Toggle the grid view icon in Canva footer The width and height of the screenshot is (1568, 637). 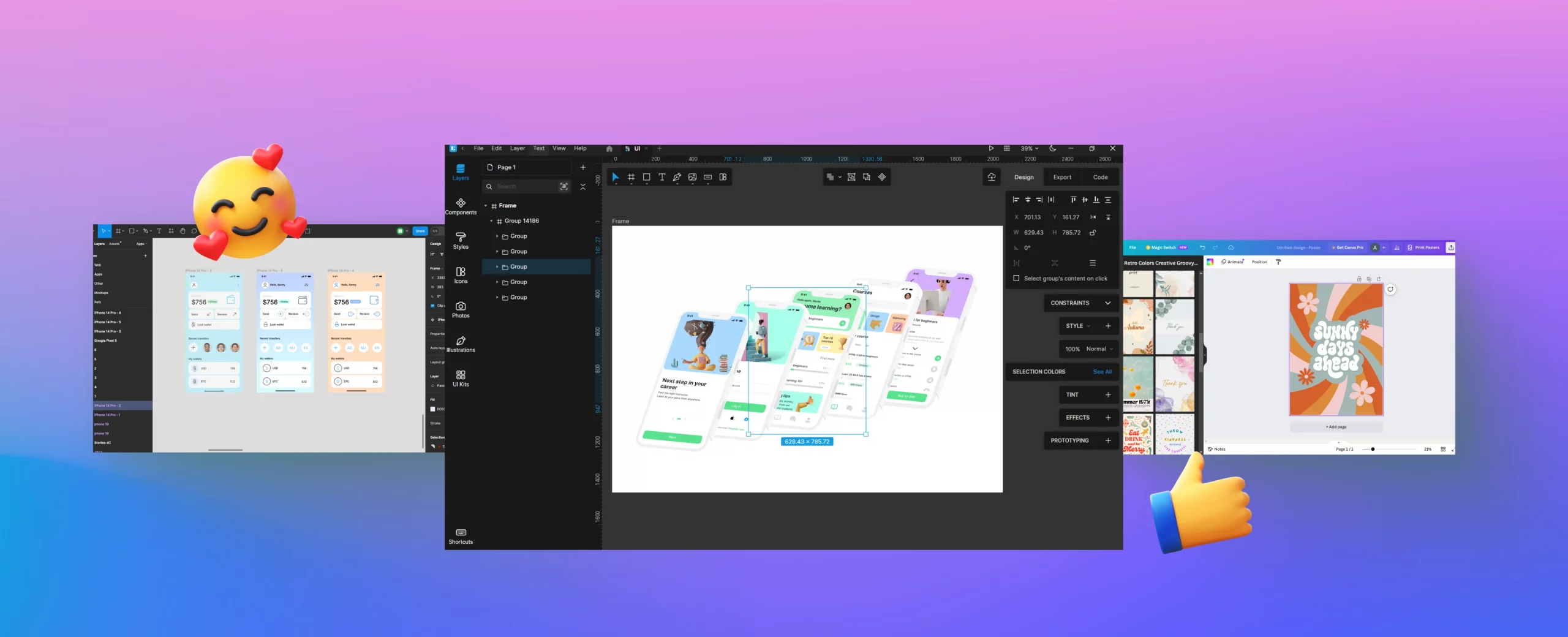coord(1443,449)
